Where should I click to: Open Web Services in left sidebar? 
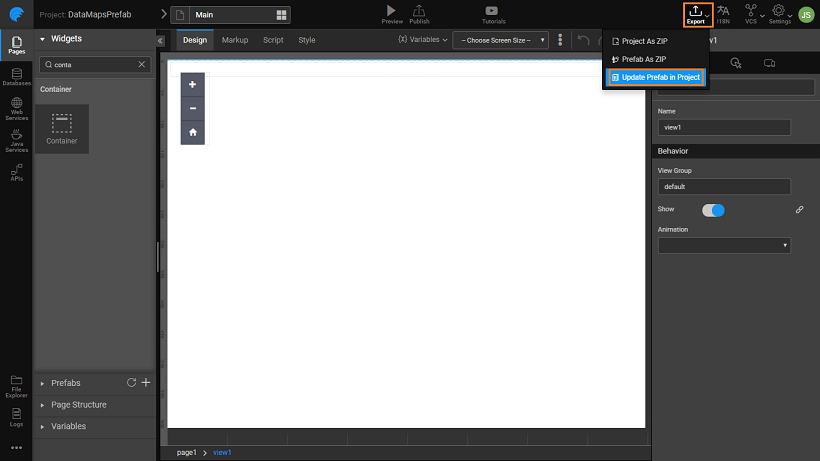[x=15, y=108]
